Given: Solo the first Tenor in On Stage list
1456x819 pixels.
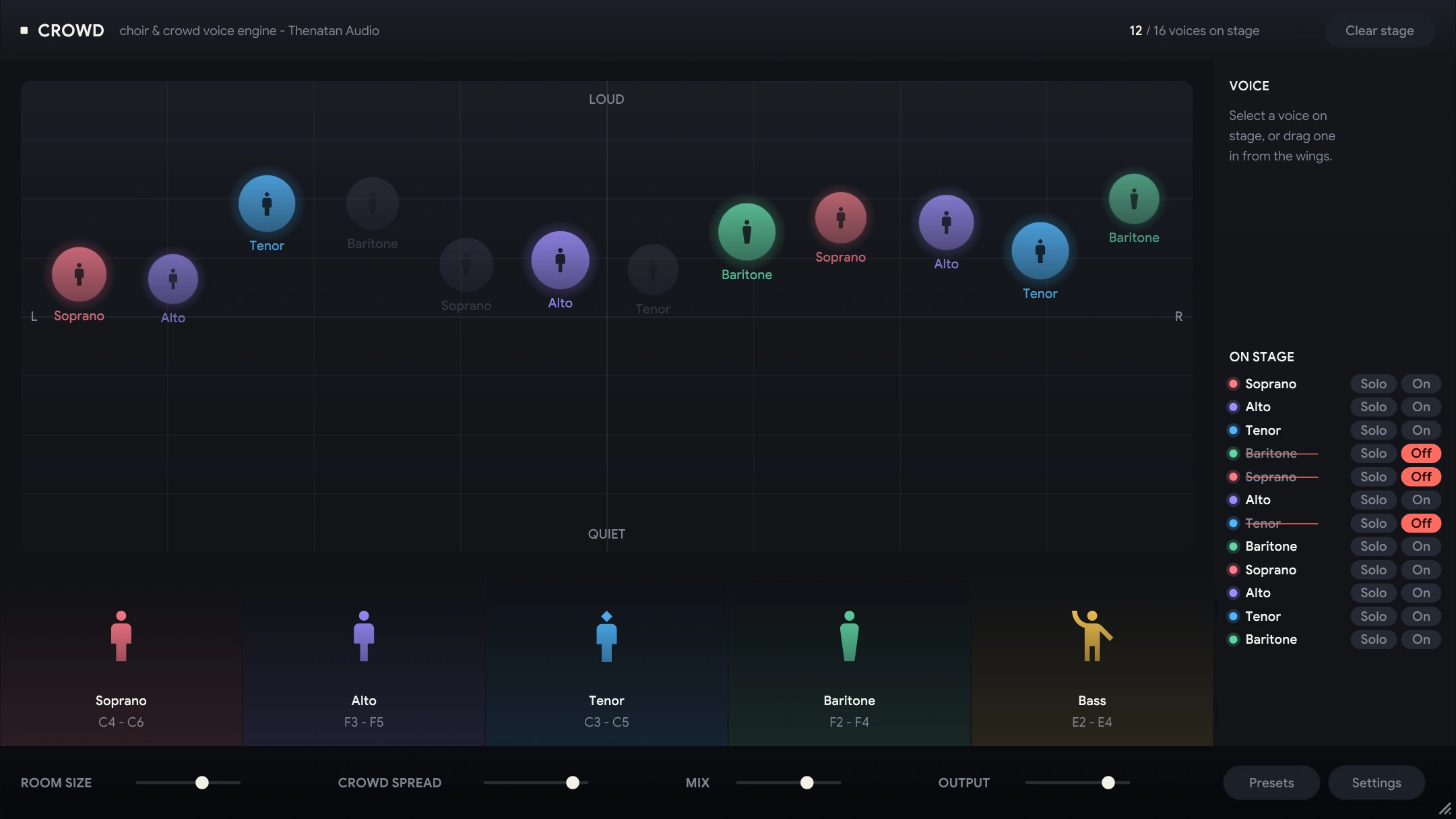Looking at the screenshot, I should coord(1373,430).
